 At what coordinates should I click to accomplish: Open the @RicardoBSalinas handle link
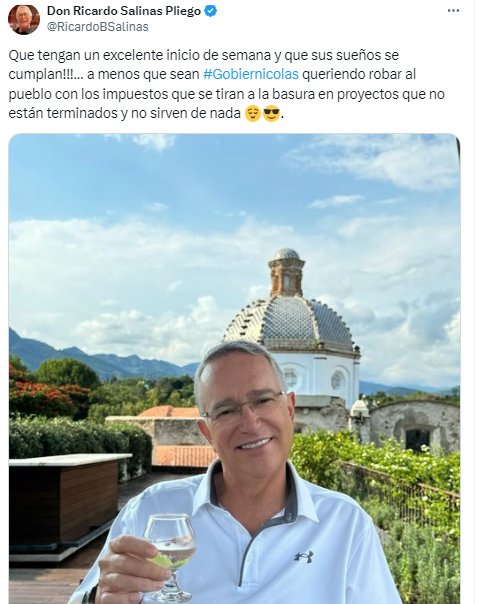click(97, 27)
